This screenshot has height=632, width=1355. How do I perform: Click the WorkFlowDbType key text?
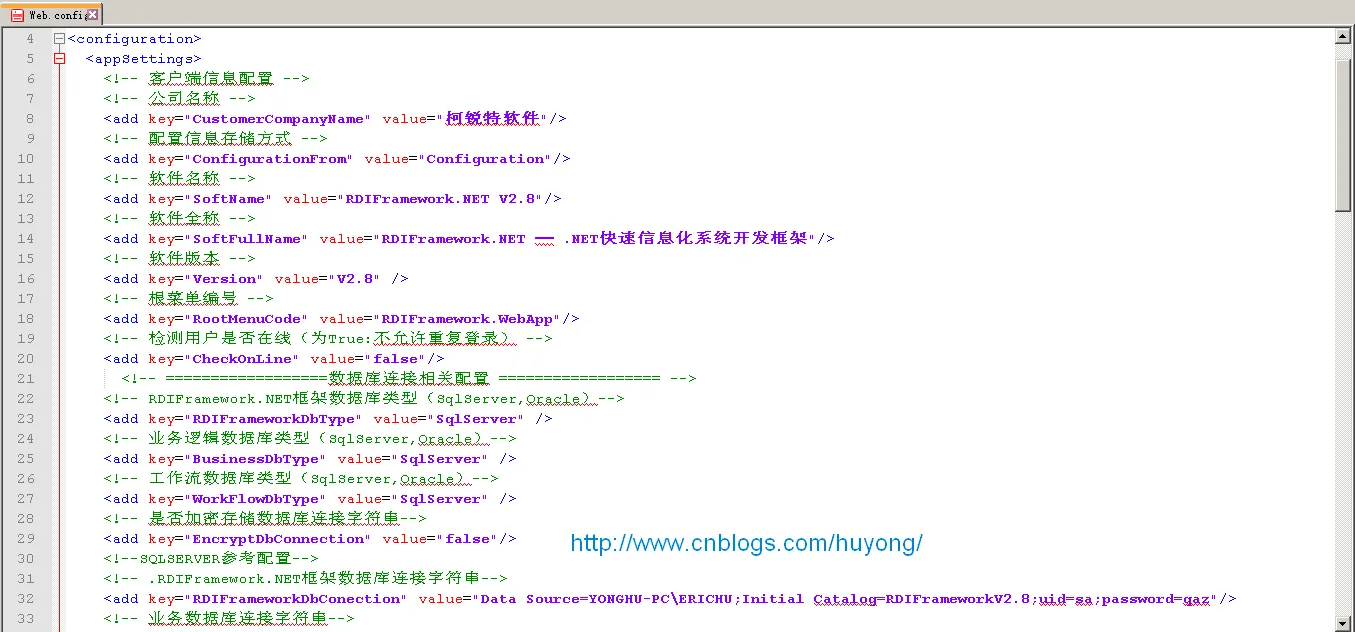pyautogui.click(x=256, y=499)
